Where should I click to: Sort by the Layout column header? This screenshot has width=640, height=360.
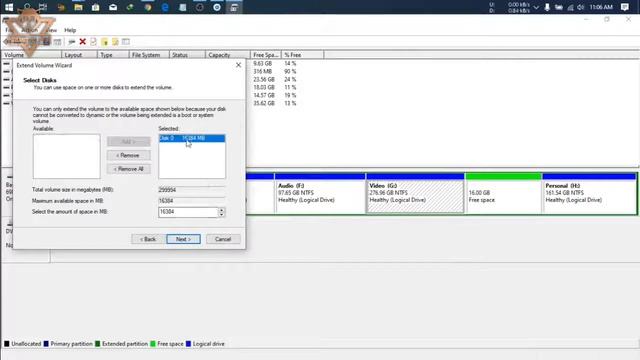pyautogui.click(x=79, y=55)
